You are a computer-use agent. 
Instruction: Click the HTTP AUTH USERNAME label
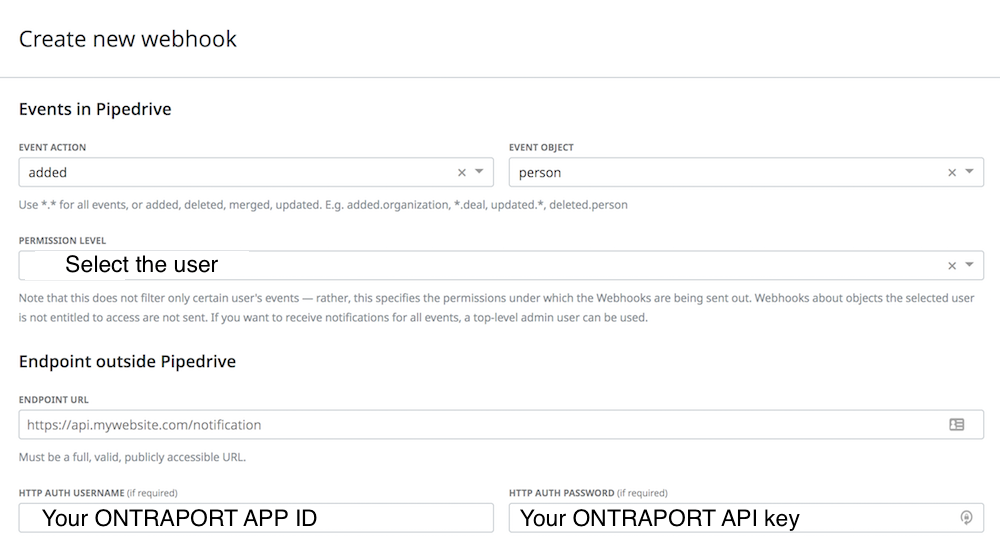click(x=71, y=493)
